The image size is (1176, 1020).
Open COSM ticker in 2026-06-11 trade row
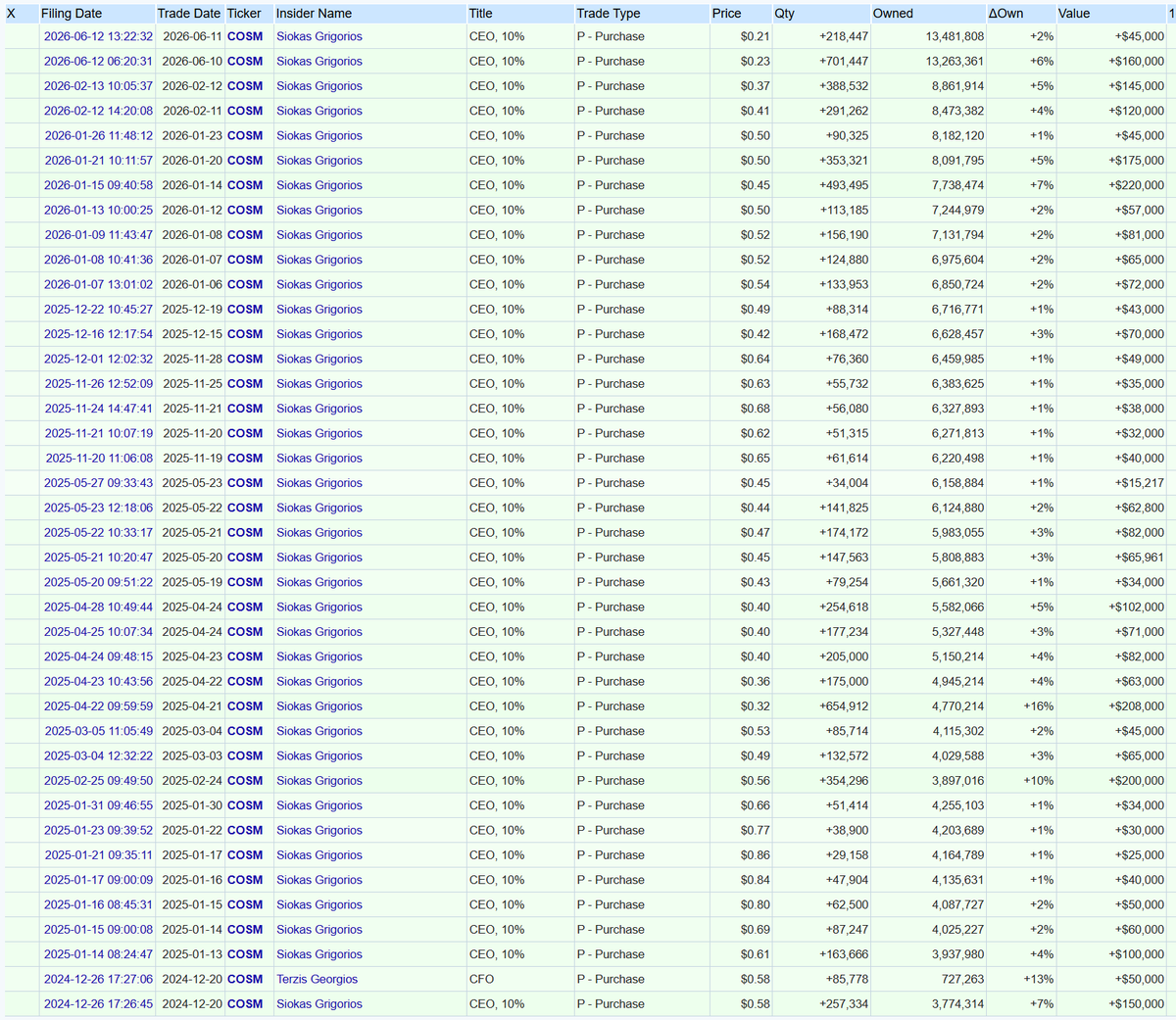tap(245, 36)
